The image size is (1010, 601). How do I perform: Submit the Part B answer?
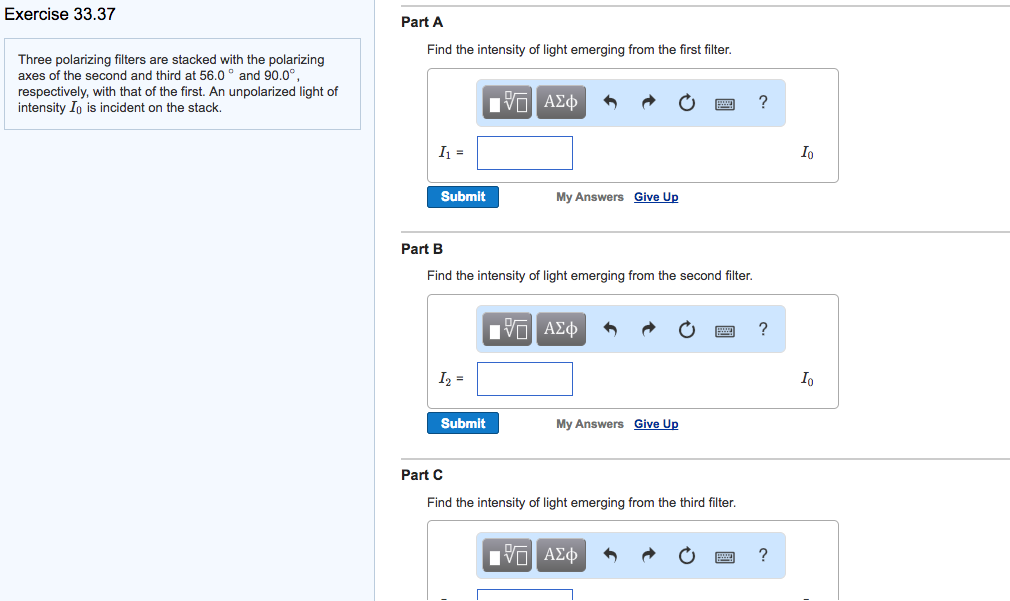pyautogui.click(x=463, y=424)
